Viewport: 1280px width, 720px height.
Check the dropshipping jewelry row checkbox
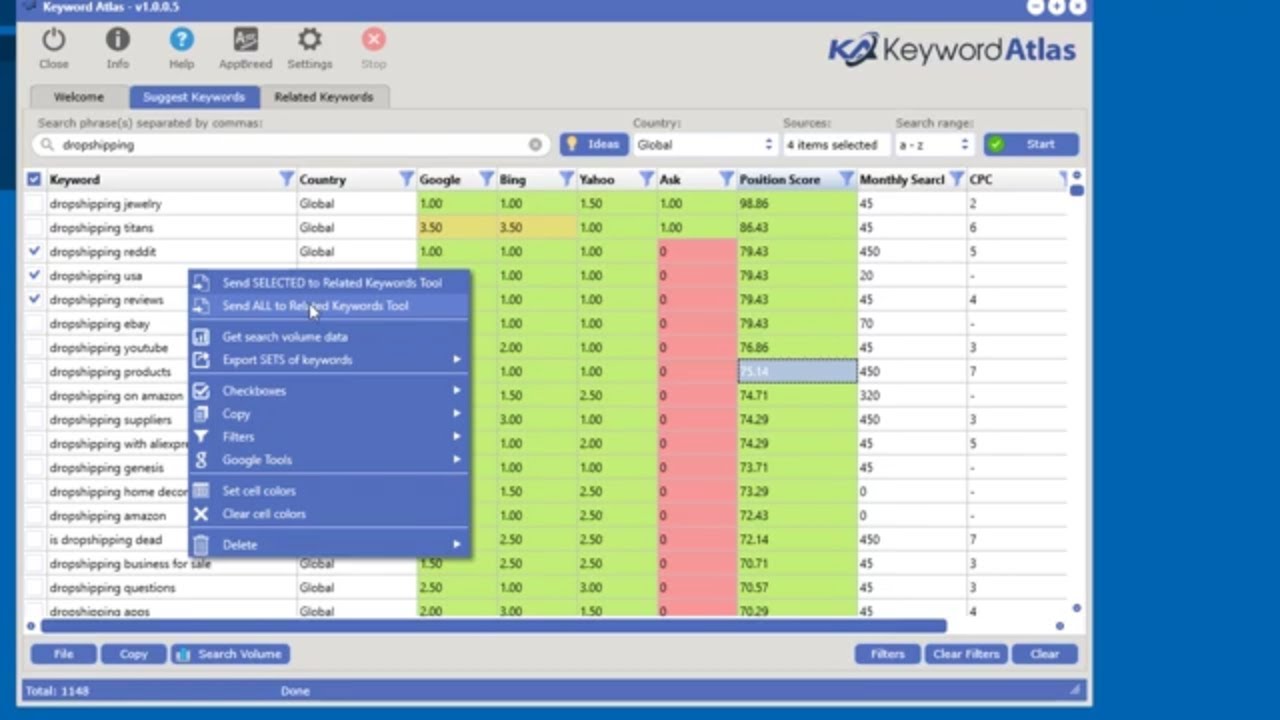click(34, 204)
